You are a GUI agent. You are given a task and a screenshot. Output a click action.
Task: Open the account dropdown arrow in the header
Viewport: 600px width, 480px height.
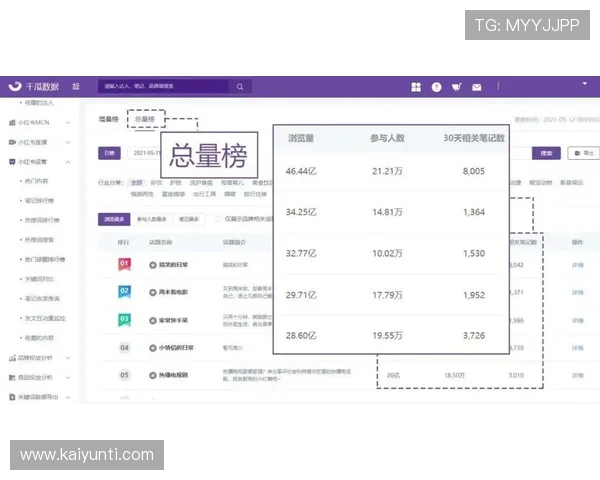pyautogui.click(x=585, y=83)
